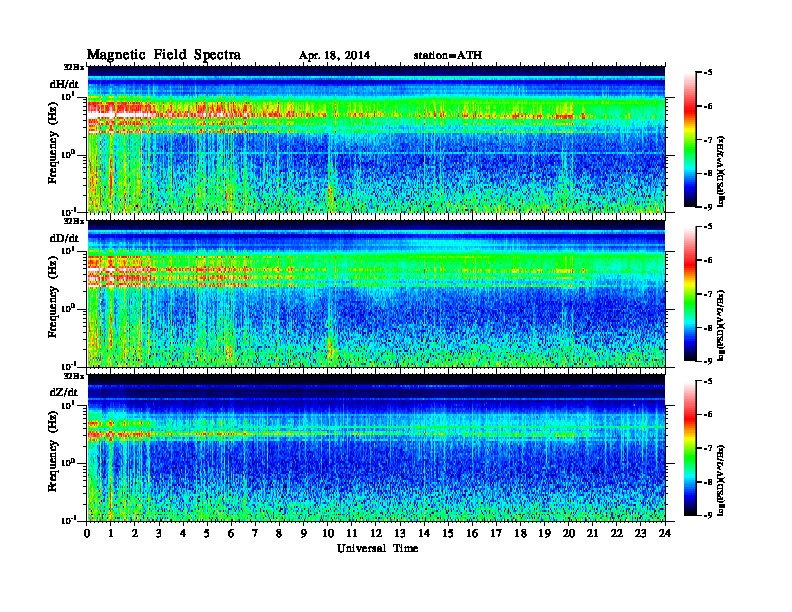
Task: Click hour "7" on the Universal Time axis
Action: click(x=256, y=533)
